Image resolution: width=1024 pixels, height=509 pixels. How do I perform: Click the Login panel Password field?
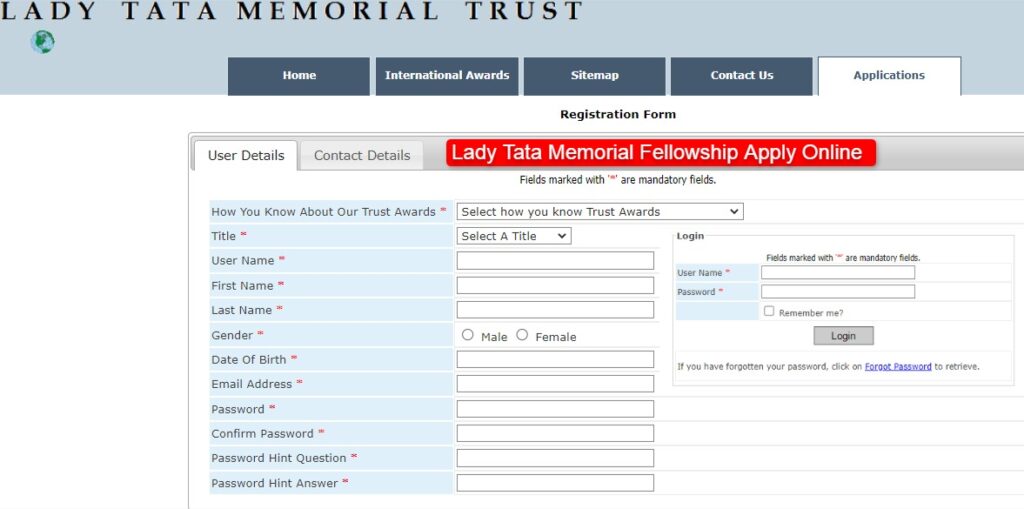point(838,292)
